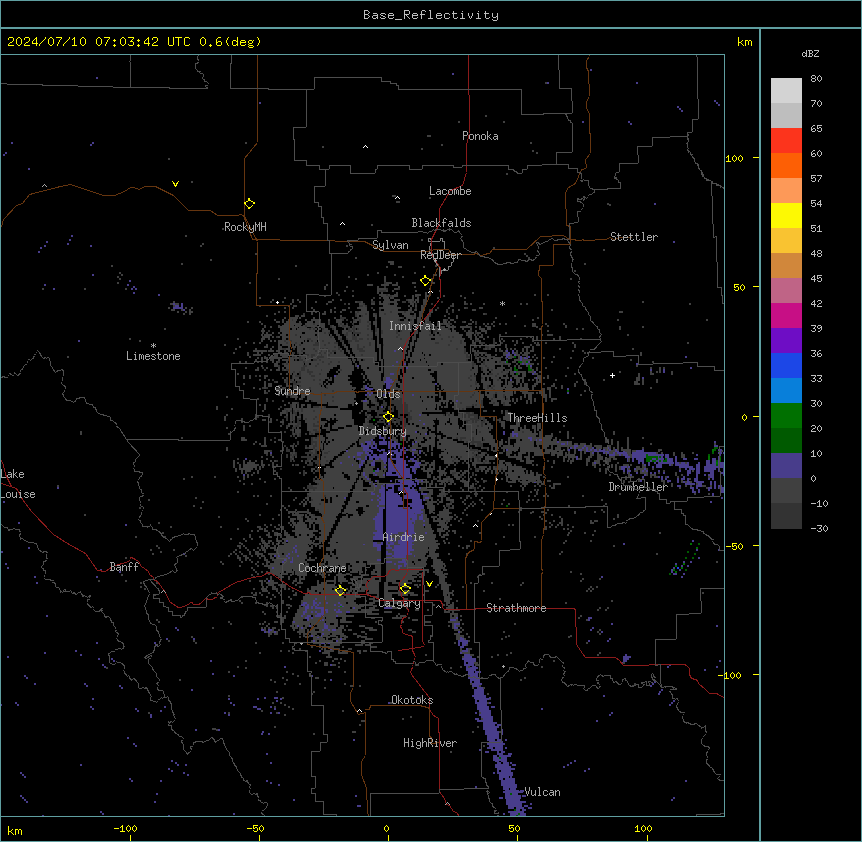Click the Base_Reflectivity title

click(431, 15)
